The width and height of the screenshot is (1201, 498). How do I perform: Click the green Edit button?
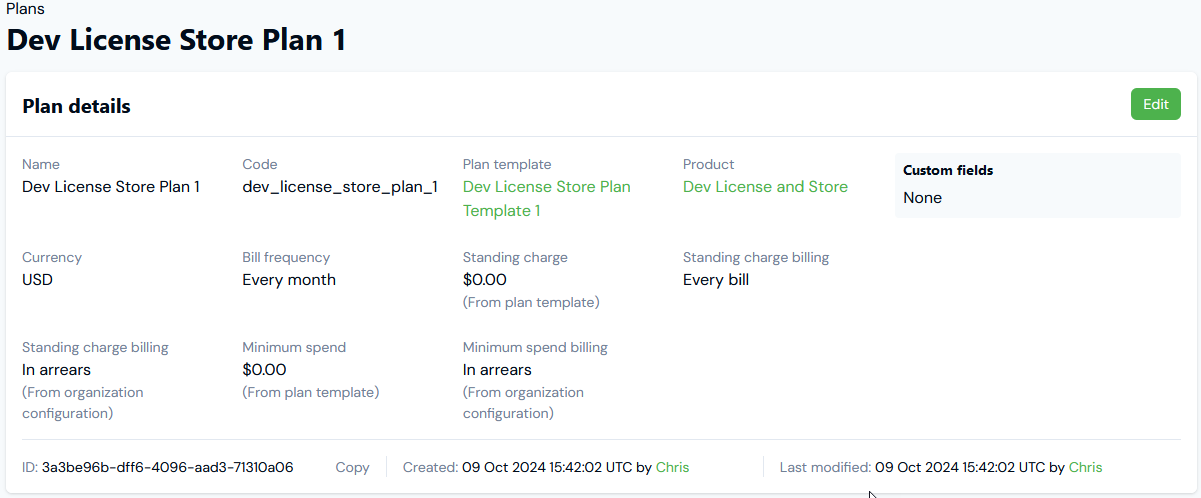click(1155, 104)
